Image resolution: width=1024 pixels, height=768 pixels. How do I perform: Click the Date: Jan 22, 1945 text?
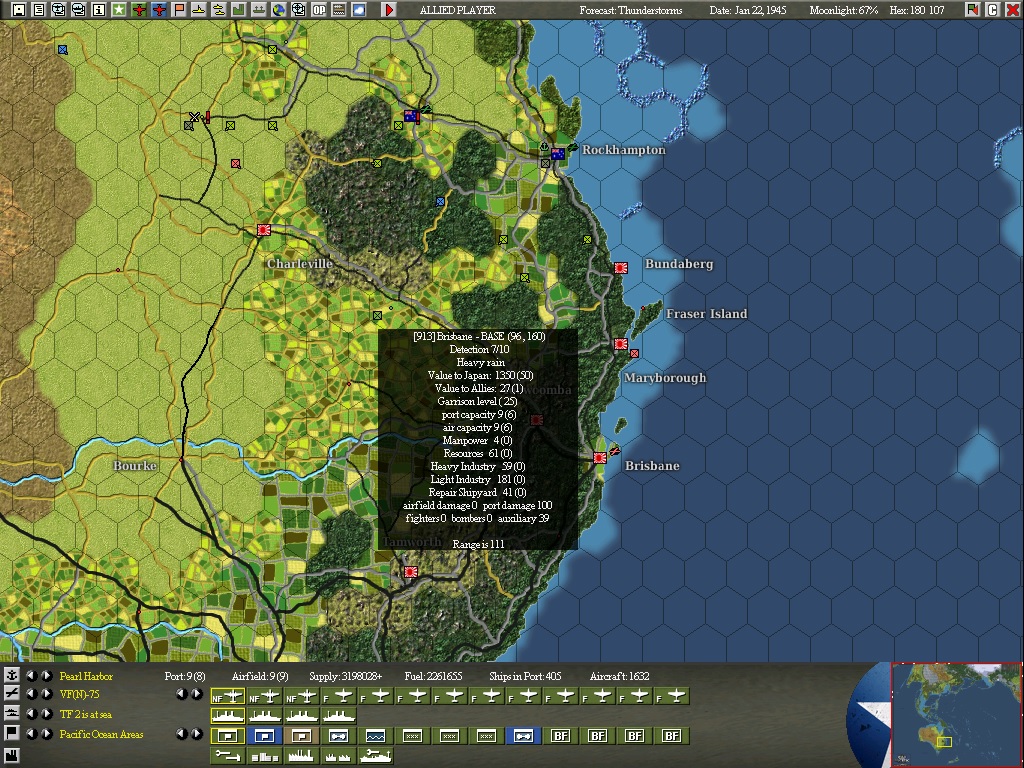pyautogui.click(x=748, y=10)
